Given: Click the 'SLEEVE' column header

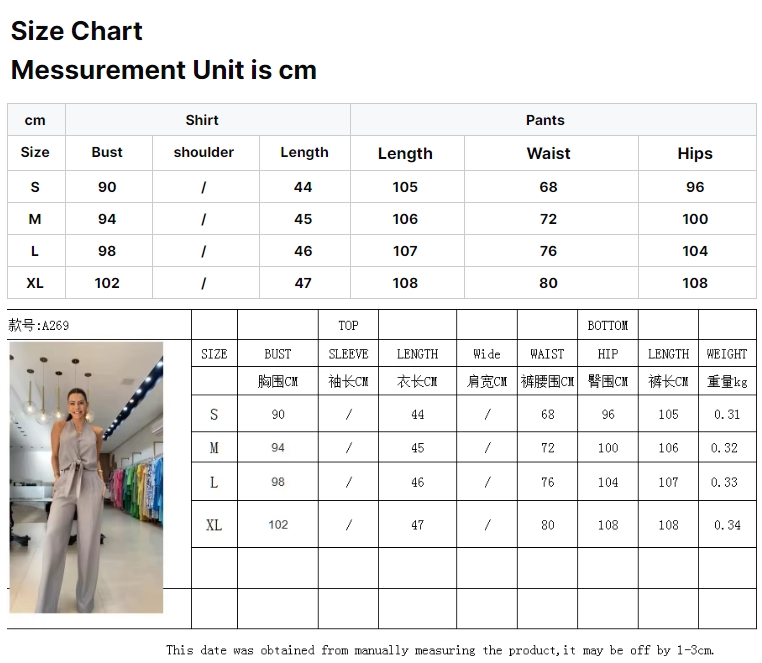Looking at the screenshot, I should click(x=348, y=354).
